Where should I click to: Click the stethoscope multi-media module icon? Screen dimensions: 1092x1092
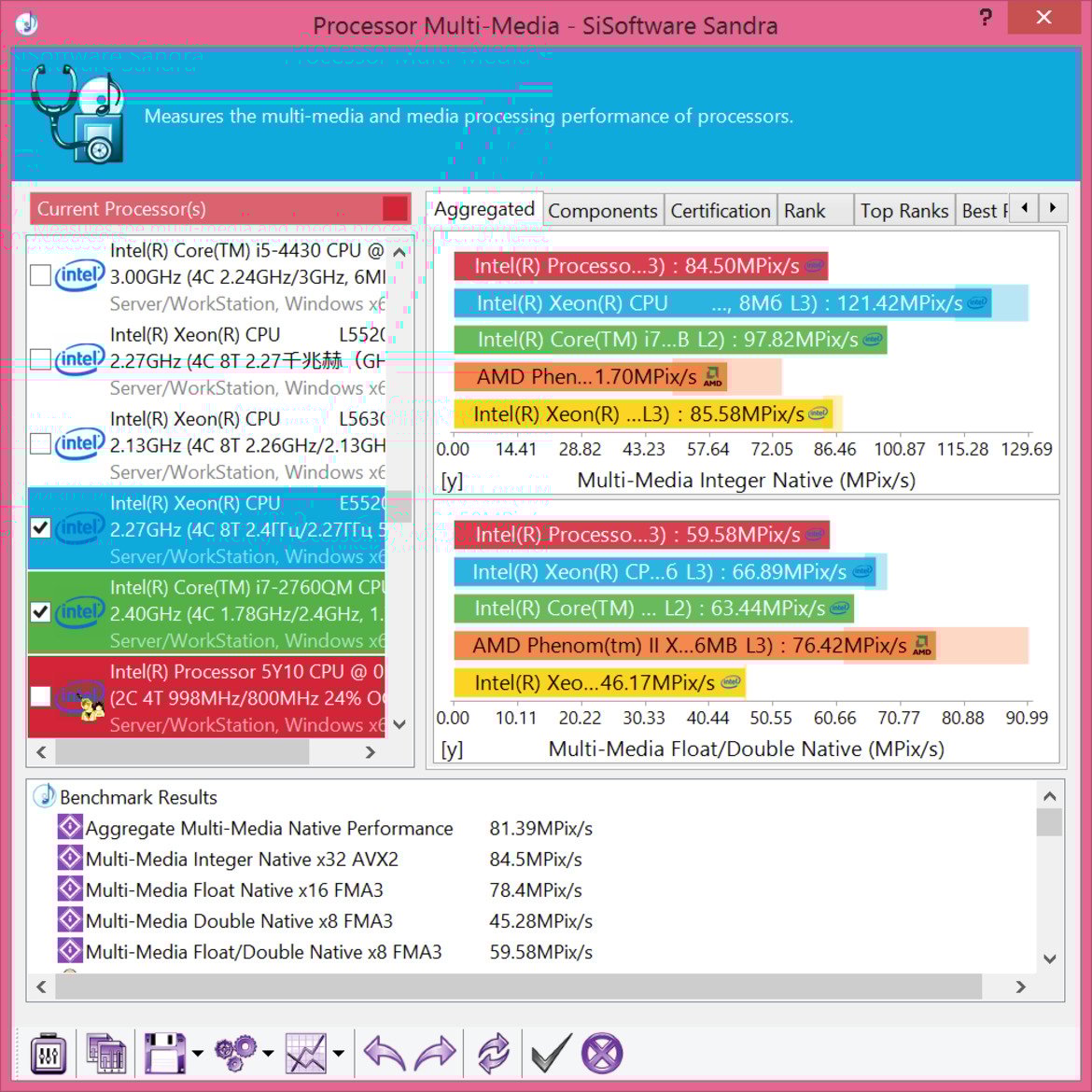click(x=77, y=114)
